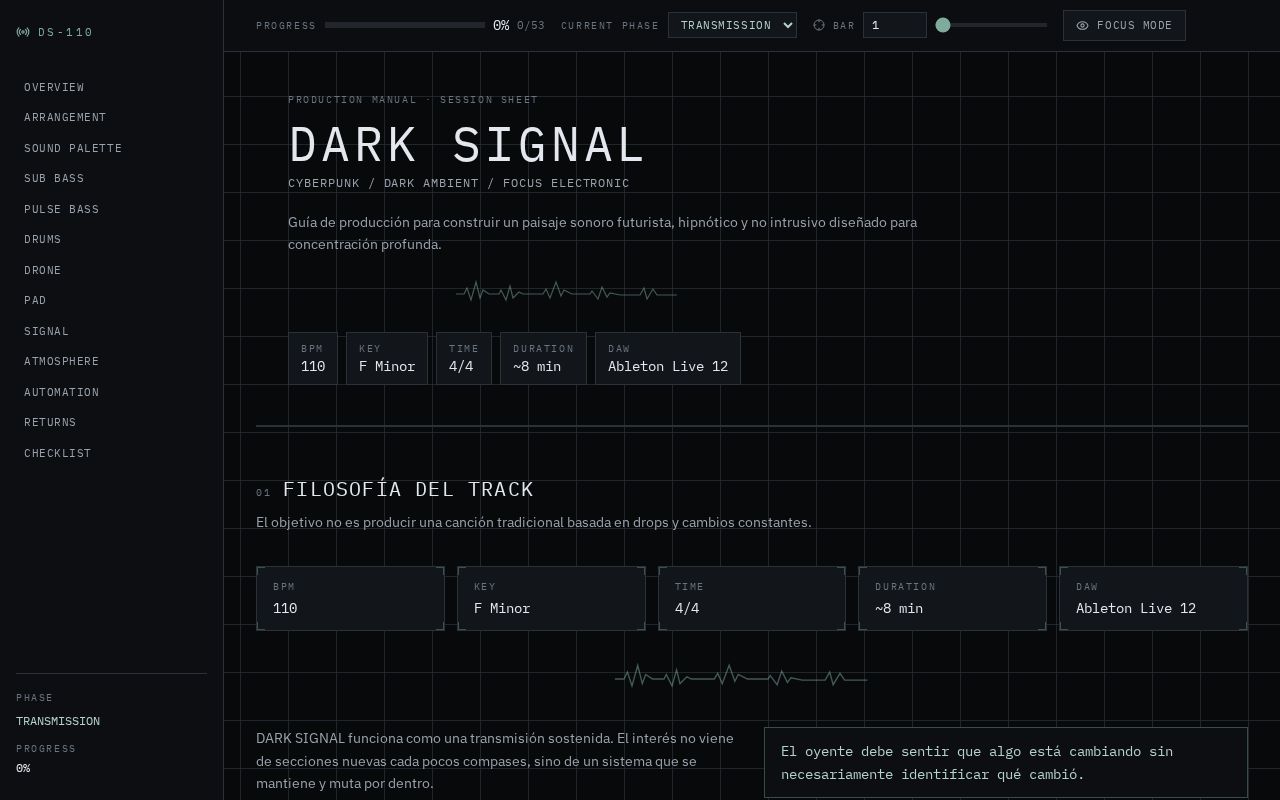The width and height of the screenshot is (1280, 800).
Task: Open the Checklist sidebar link
Action: (x=58, y=453)
